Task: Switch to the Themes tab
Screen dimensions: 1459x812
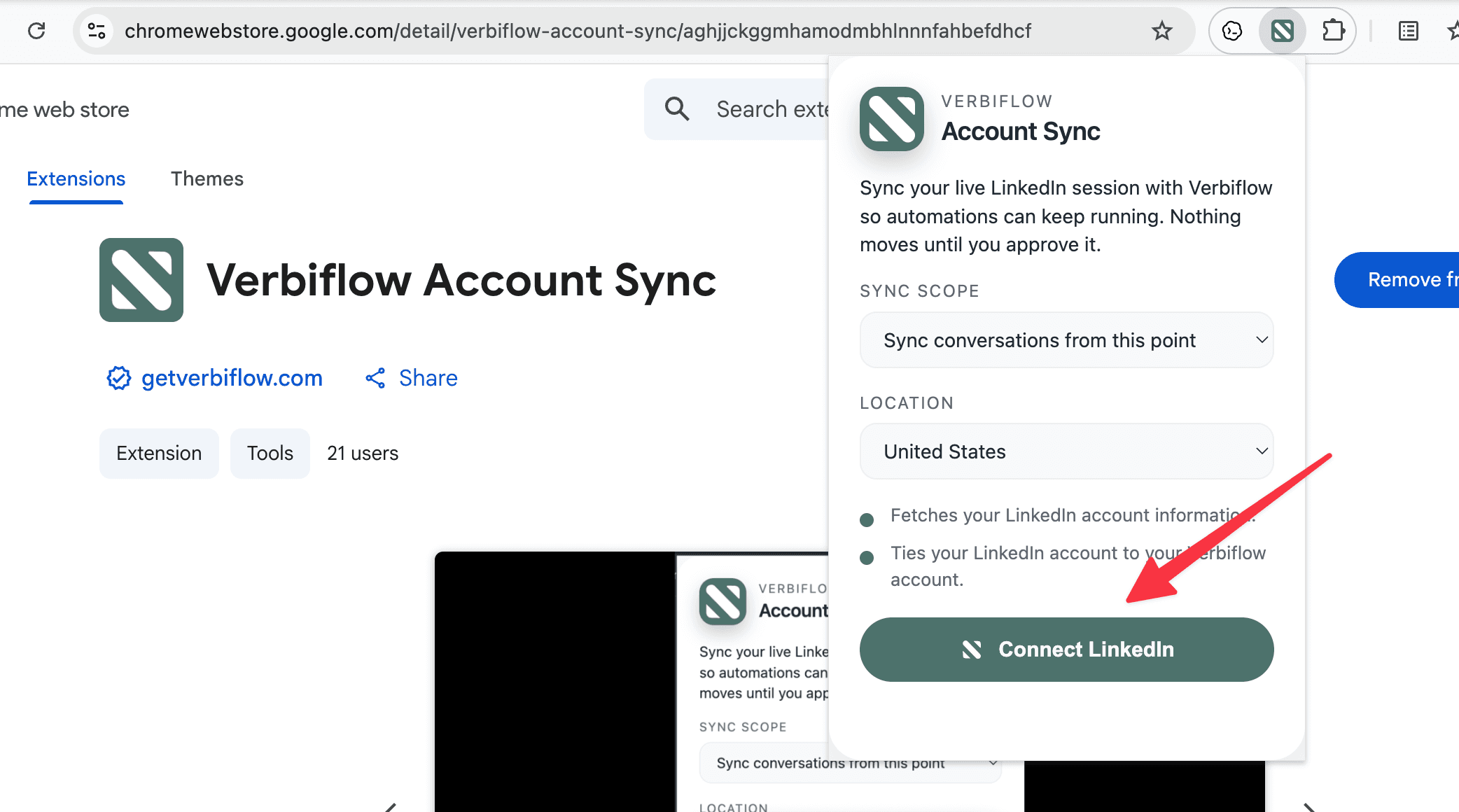Action: (x=207, y=179)
